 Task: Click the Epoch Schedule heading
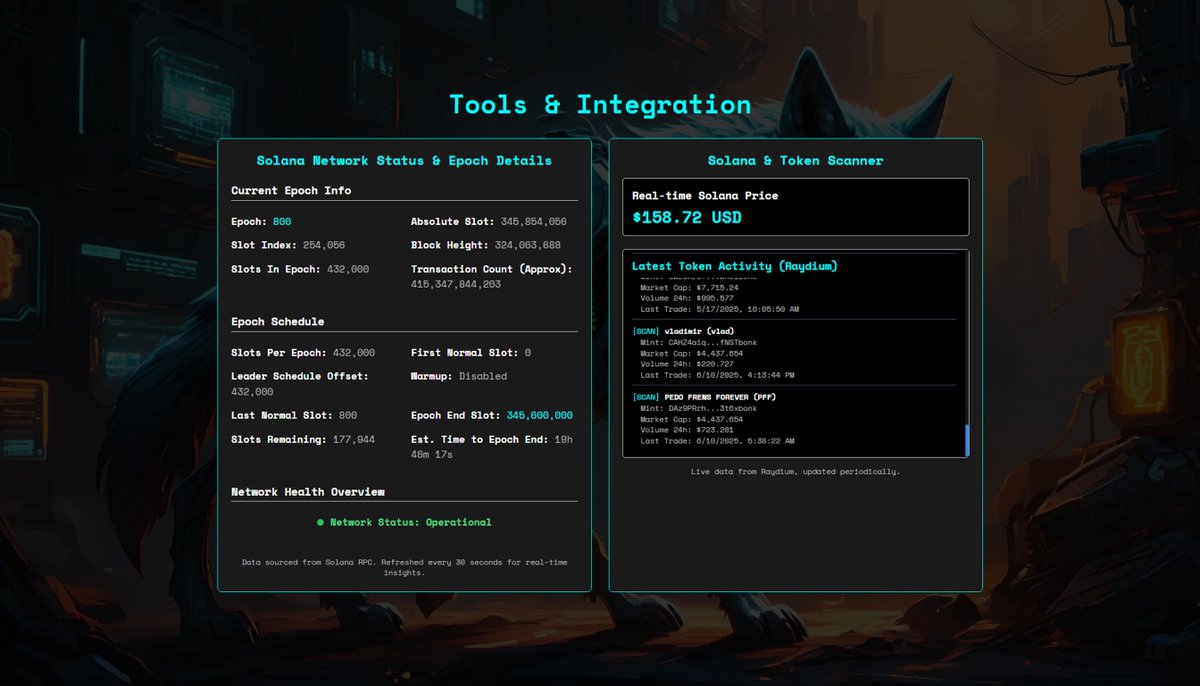pos(277,322)
